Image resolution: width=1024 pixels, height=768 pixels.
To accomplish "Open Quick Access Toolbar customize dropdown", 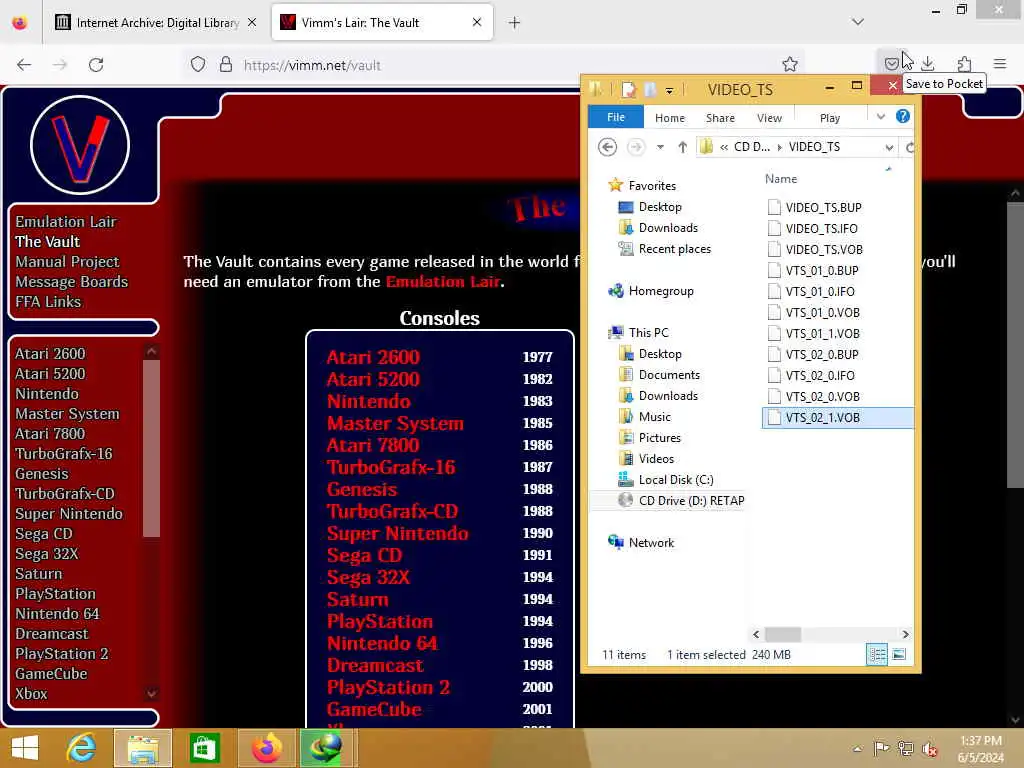I will [x=669, y=91].
